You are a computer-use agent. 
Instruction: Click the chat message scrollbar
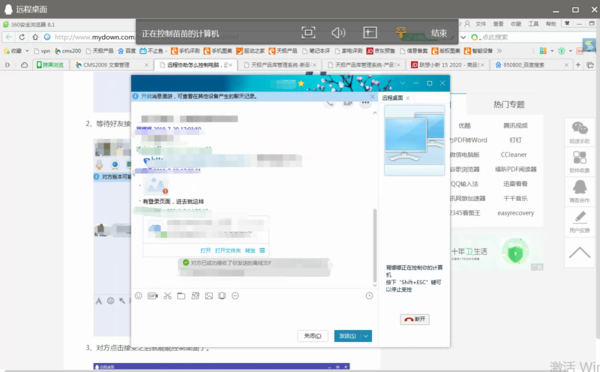[x=375, y=245]
